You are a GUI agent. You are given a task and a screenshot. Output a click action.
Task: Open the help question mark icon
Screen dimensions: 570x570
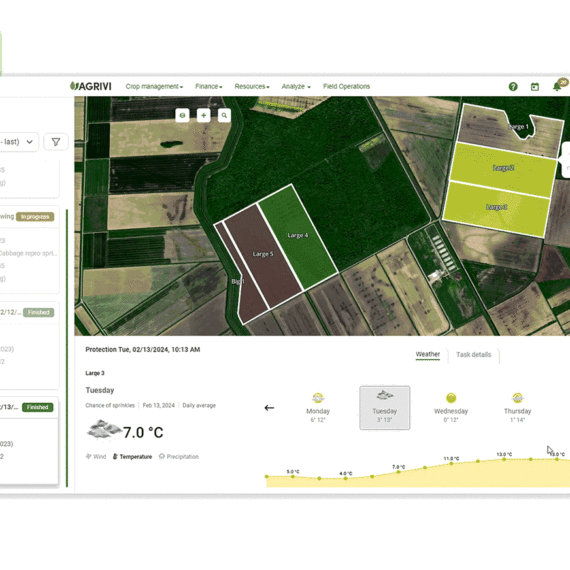coord(513,87)
